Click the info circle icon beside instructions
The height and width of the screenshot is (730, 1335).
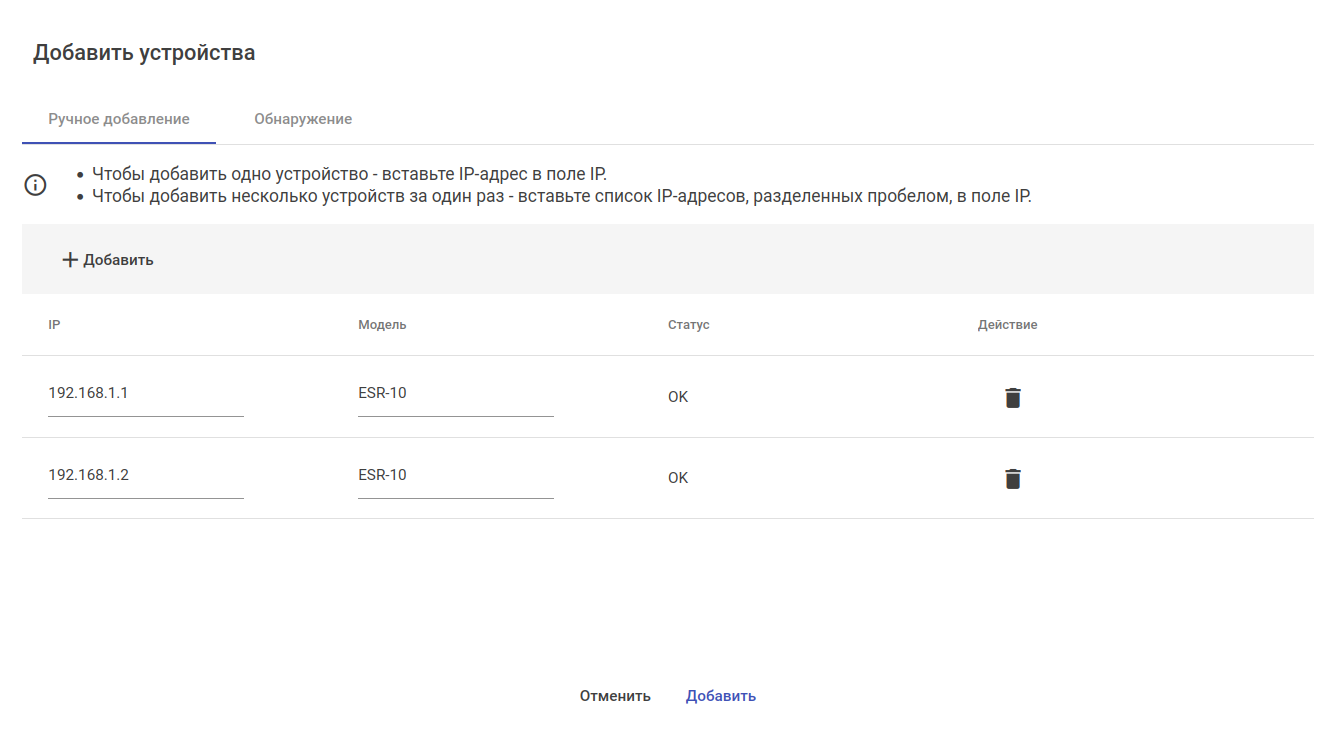click(x=35, y=185)
